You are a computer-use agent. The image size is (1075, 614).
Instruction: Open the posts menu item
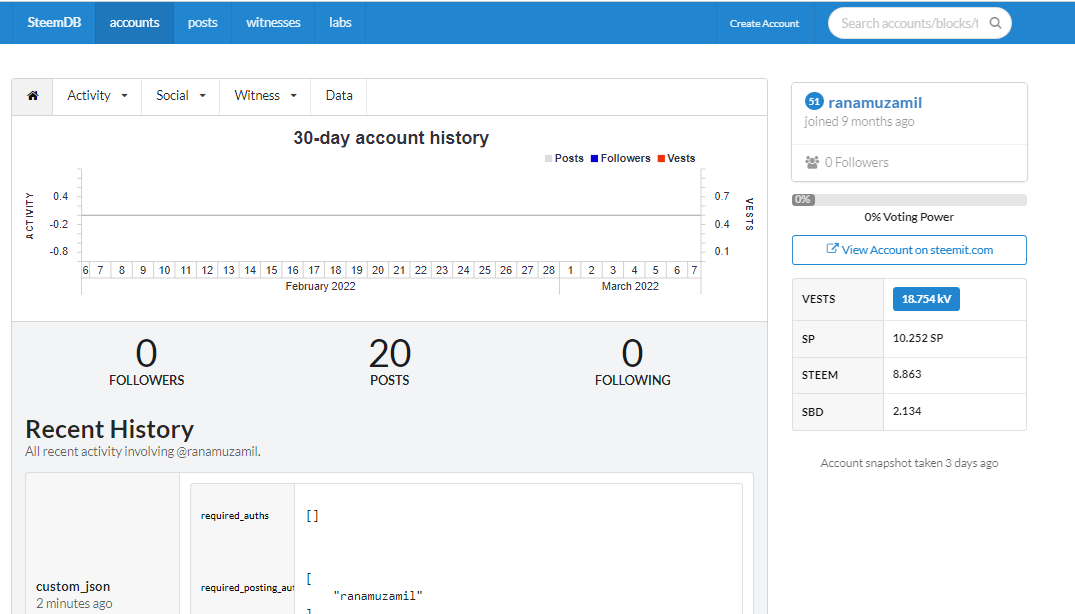202,23
